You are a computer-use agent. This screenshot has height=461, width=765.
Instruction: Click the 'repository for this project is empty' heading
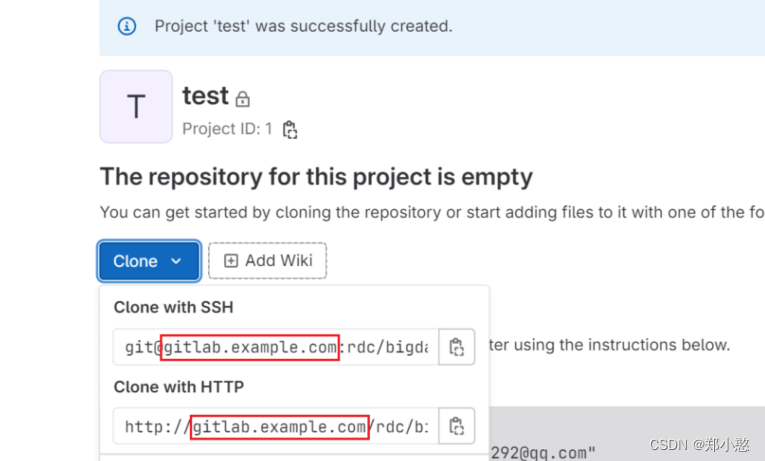click(x=316, y=177)
